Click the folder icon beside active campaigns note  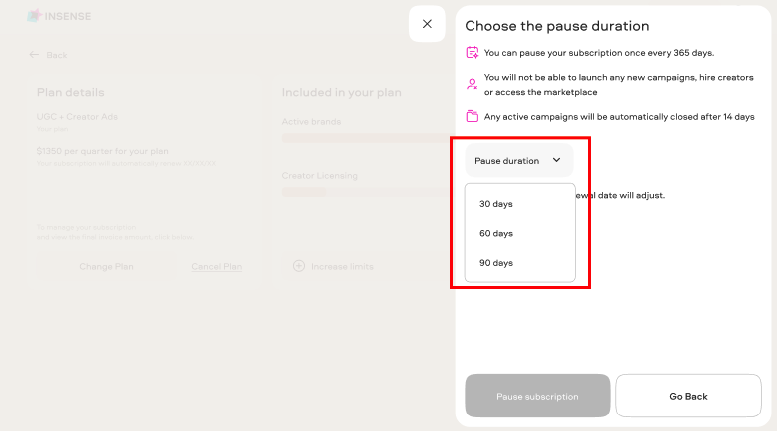point(472,116)
